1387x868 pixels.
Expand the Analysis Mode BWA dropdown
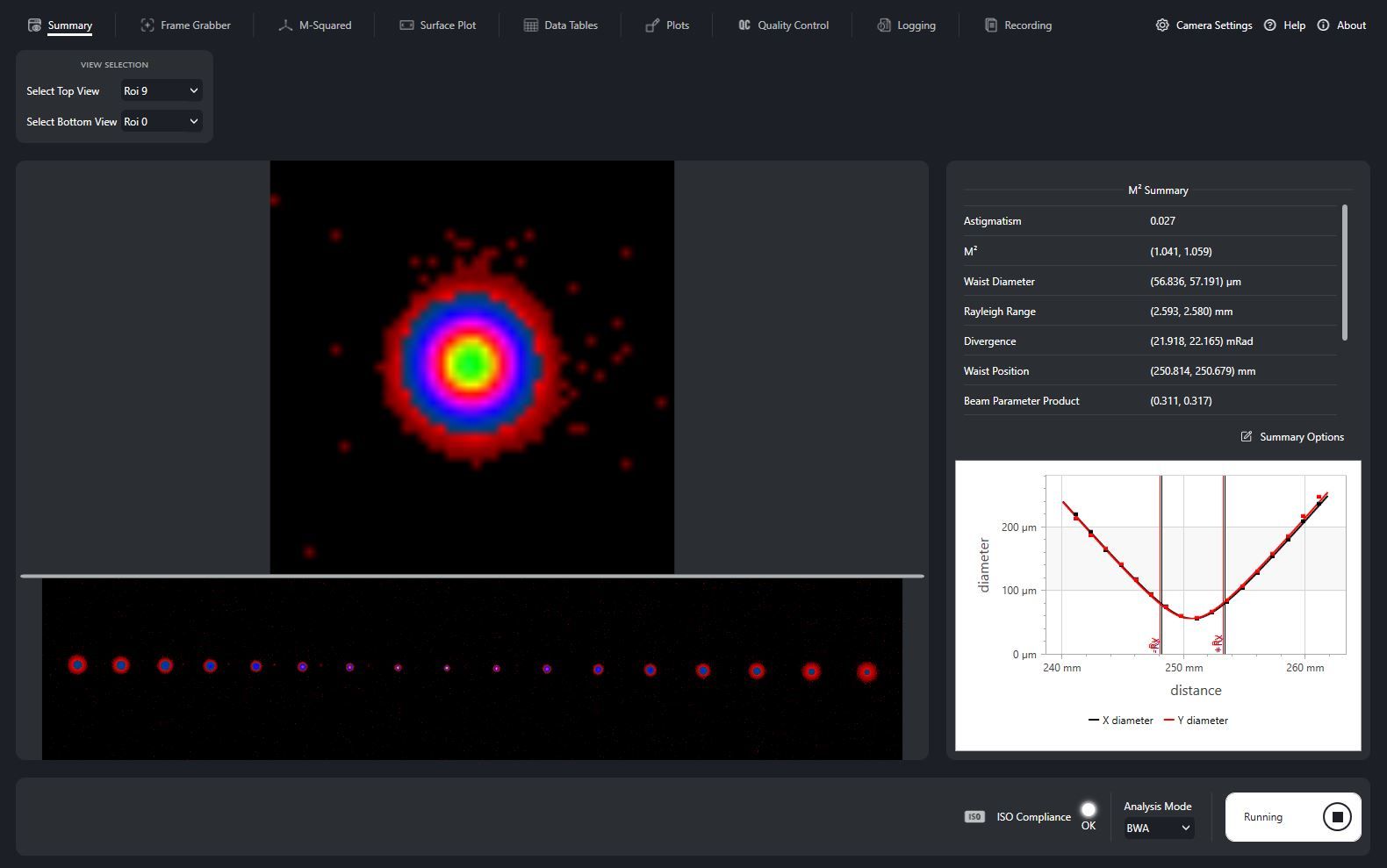coord(1159,828)
